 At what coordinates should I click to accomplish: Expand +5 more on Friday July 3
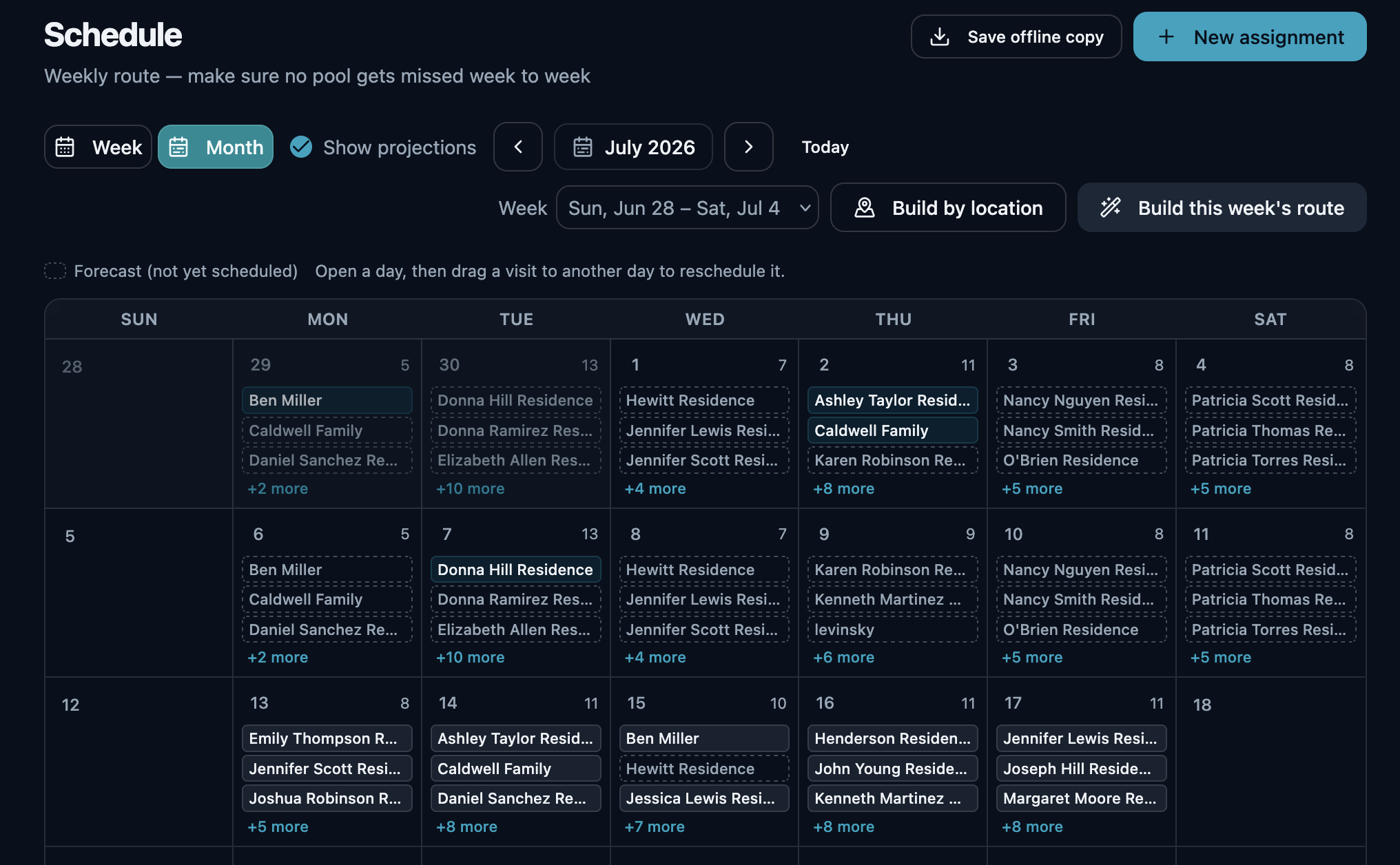click(x=1032, y=488)
